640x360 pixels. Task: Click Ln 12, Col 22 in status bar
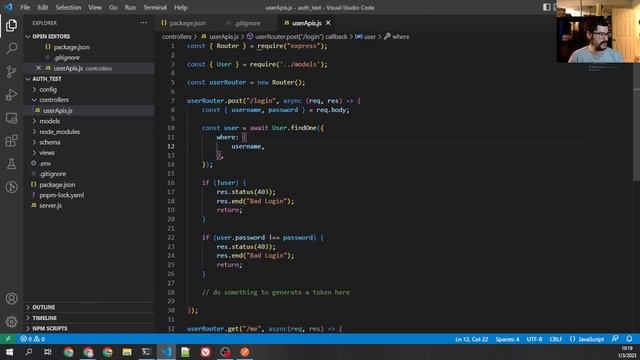point(471,339)
